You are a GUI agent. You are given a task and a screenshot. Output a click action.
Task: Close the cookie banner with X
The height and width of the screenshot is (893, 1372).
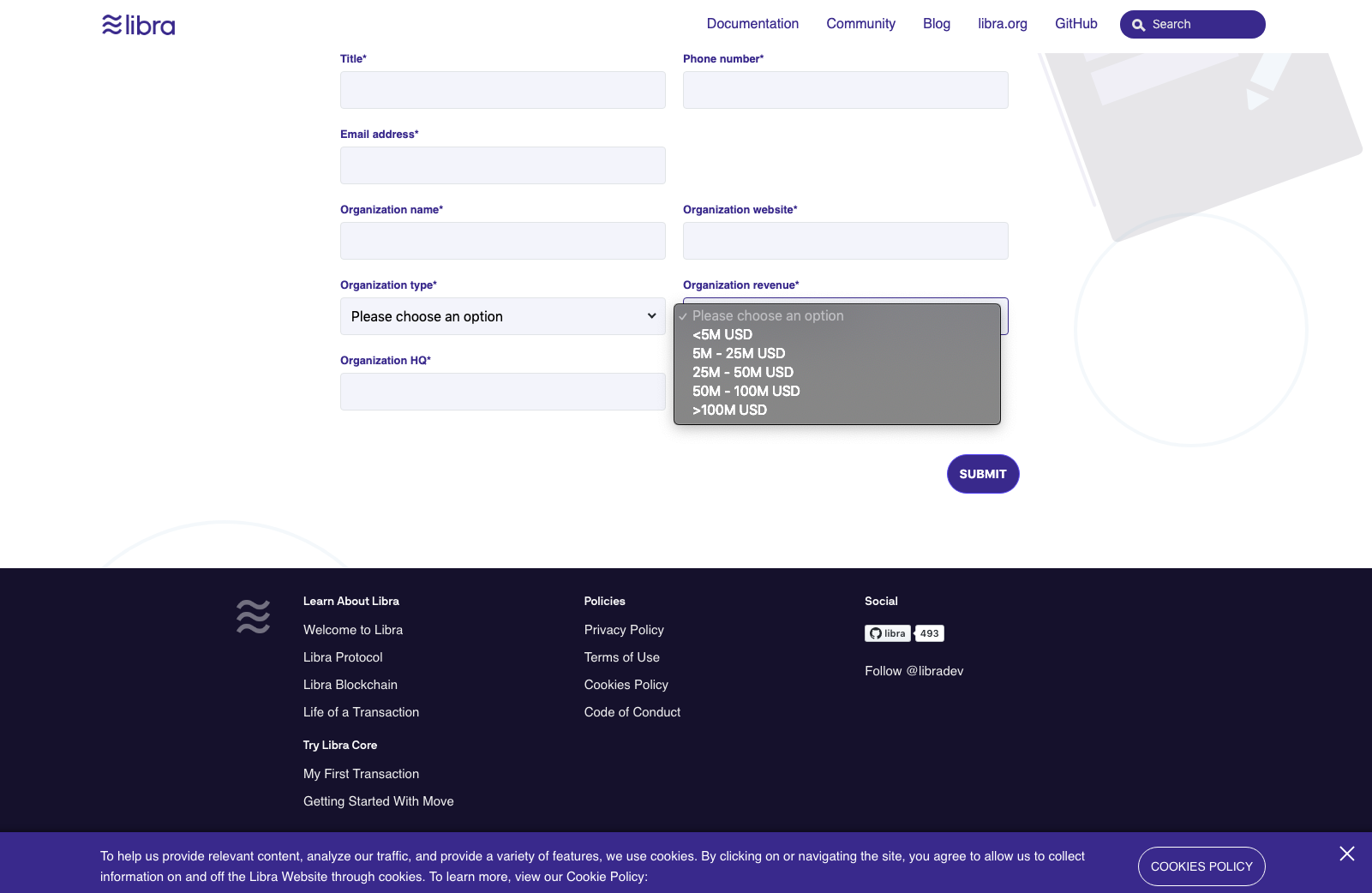pos(1347,854)
